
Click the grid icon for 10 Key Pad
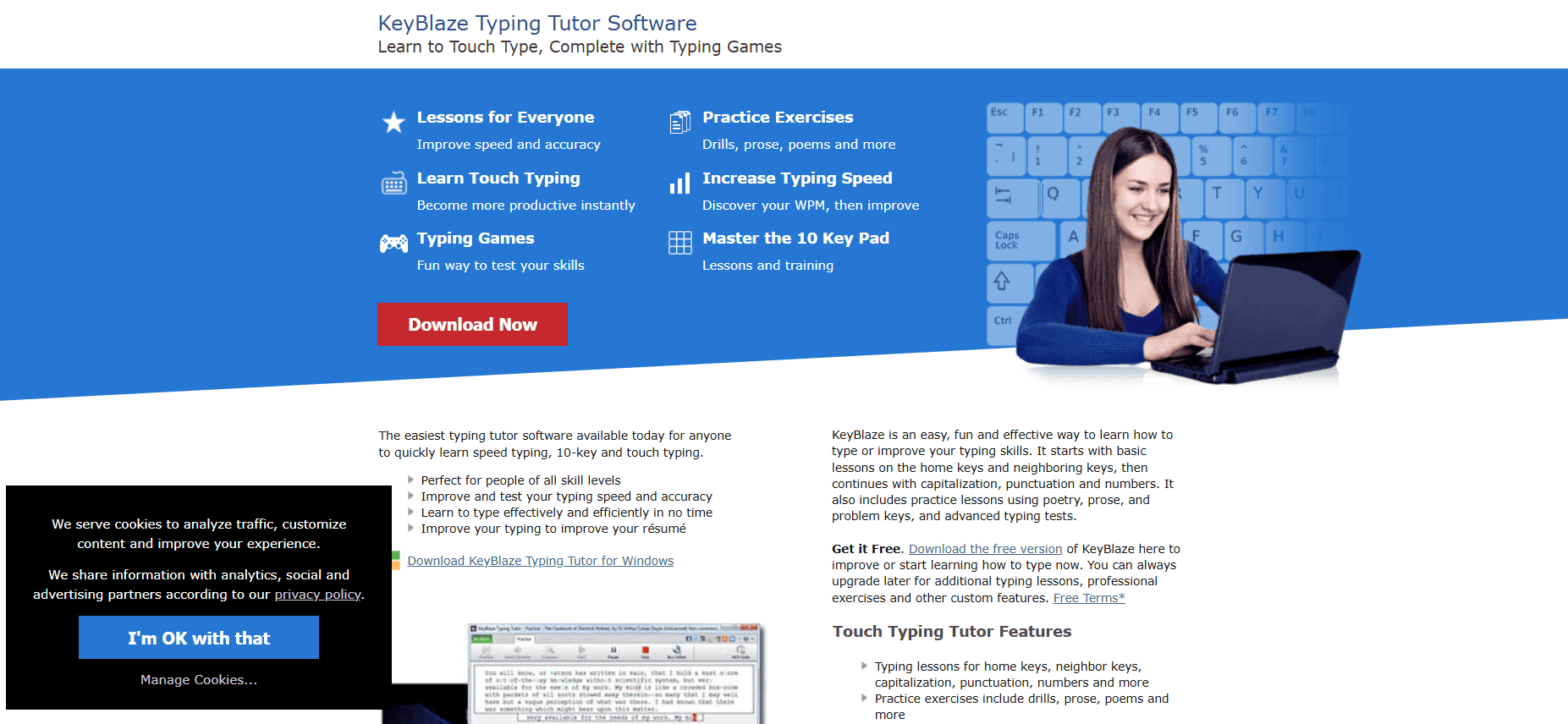(679, 244)
